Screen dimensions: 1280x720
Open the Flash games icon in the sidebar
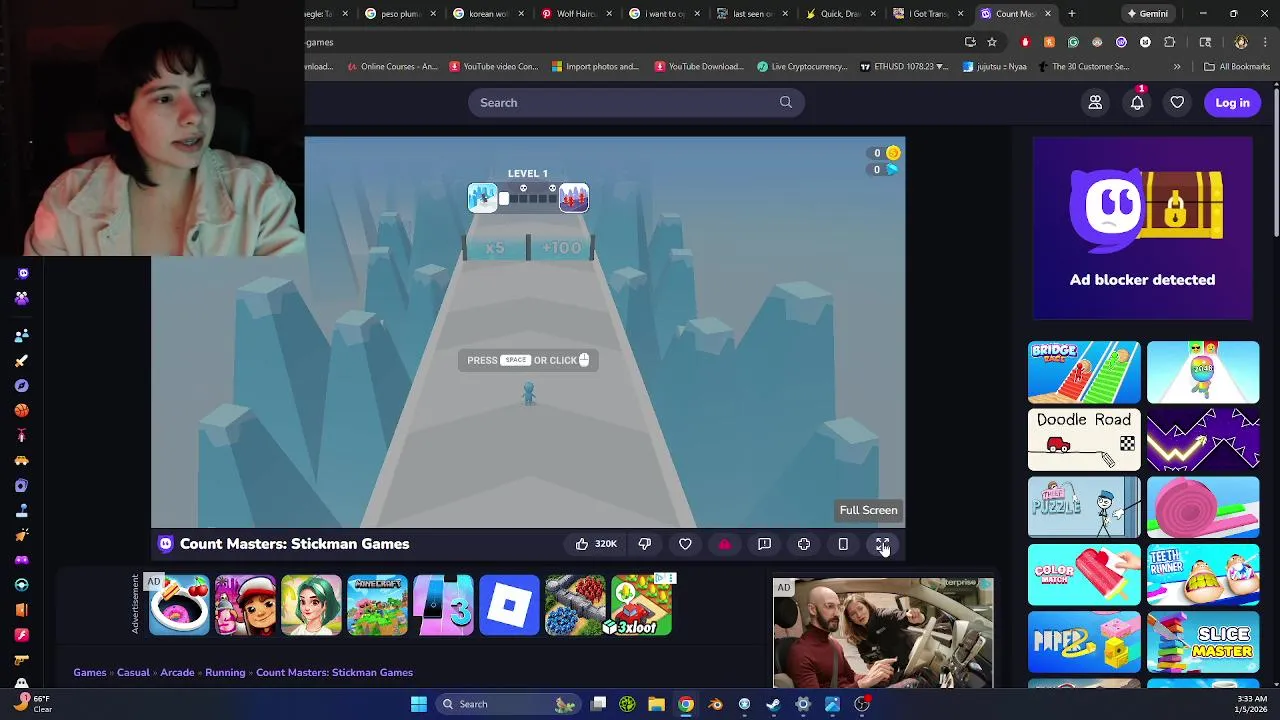(x=22, y=634)
